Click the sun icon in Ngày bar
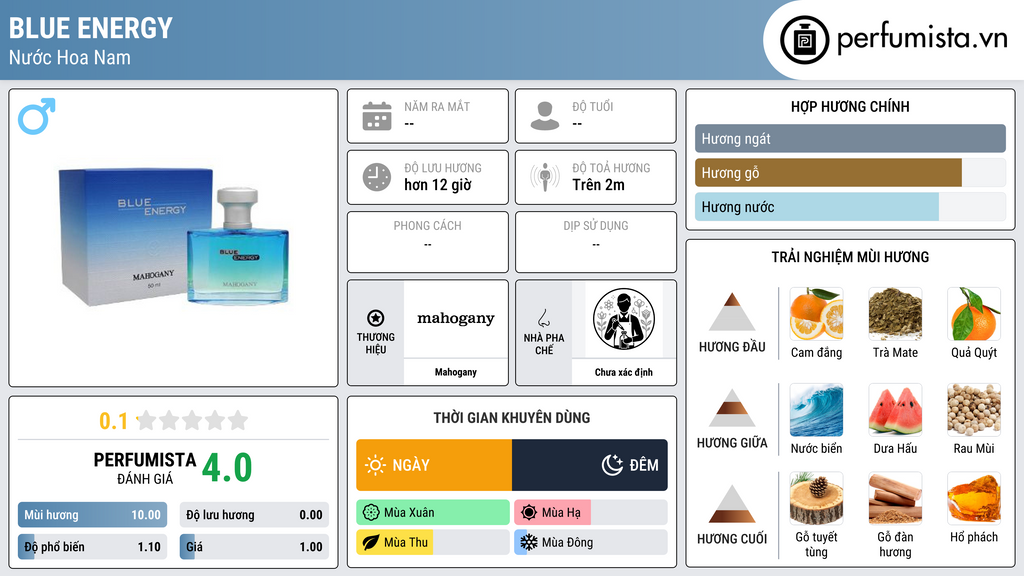Viewport: 1024px width, 576px height. coord(376,465)
